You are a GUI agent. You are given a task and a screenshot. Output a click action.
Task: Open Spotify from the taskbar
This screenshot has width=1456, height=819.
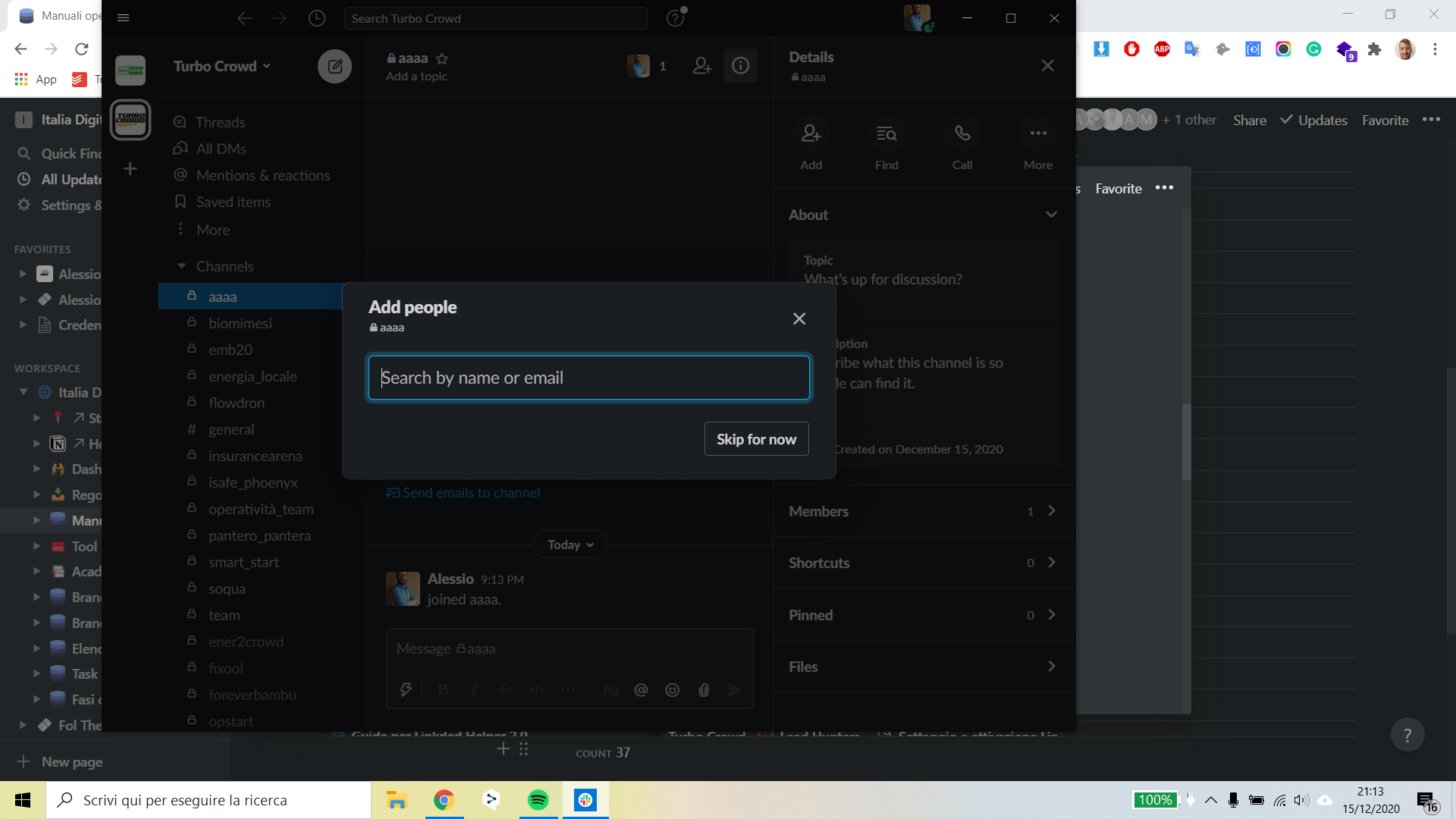pos(538,800)
